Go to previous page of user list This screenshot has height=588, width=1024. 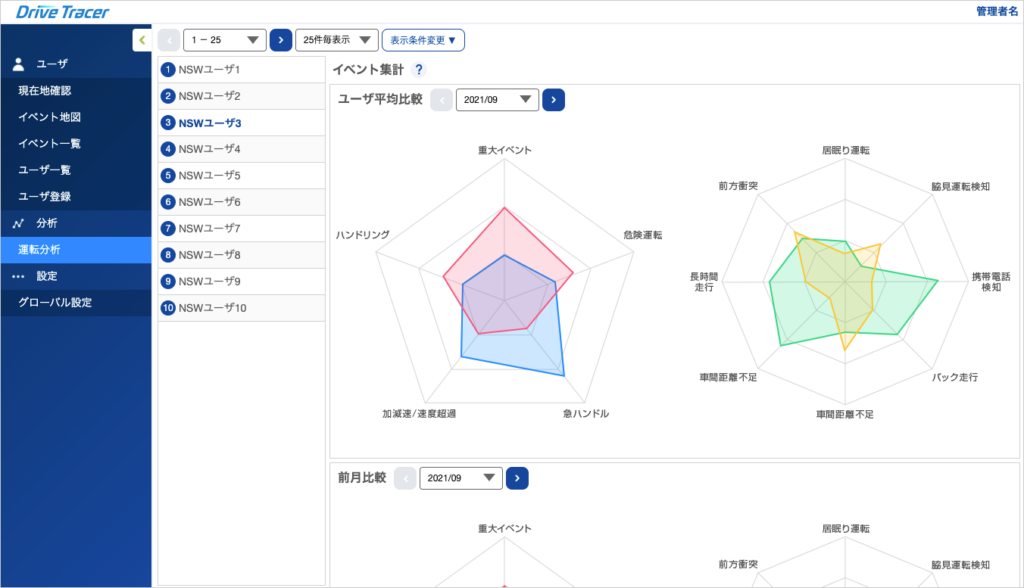(x=168, y=40)
